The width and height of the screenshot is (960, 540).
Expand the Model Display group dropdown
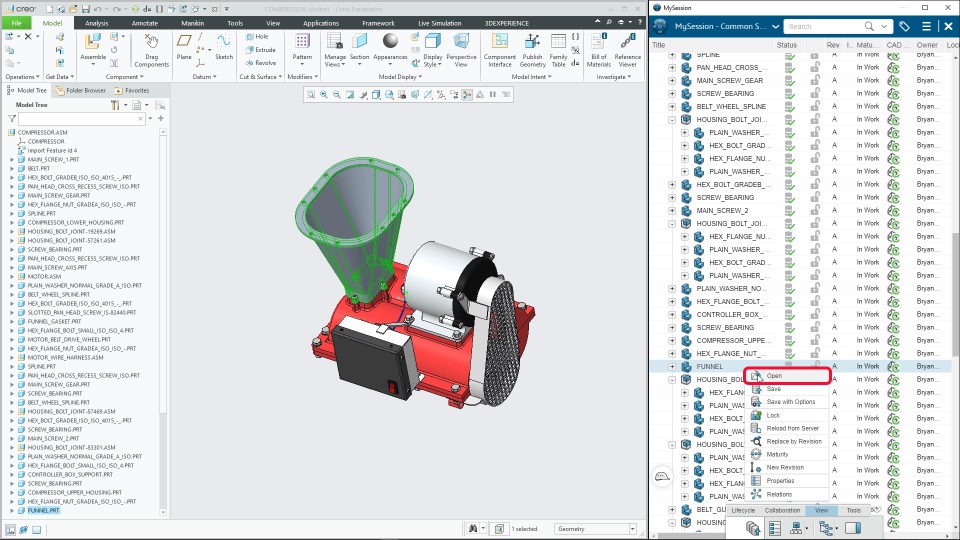[400, 77]
